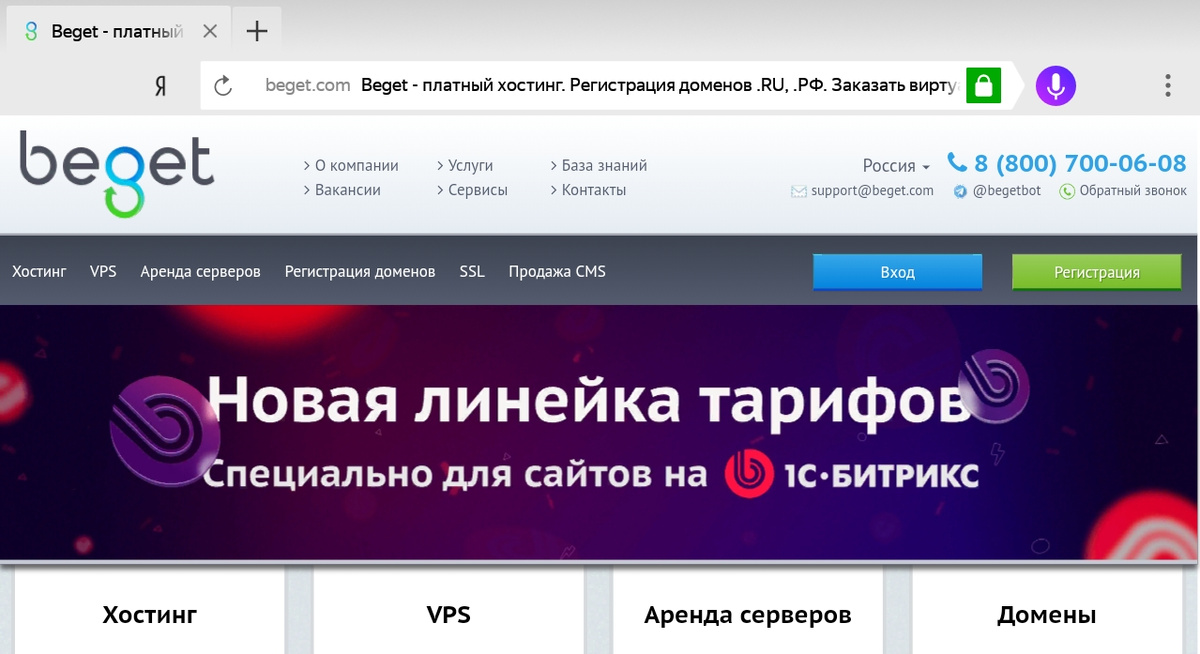The width and height of the screenshot is (1200, 654).
Task: Open the browser three-dot menu
Action: [1167, 86]
